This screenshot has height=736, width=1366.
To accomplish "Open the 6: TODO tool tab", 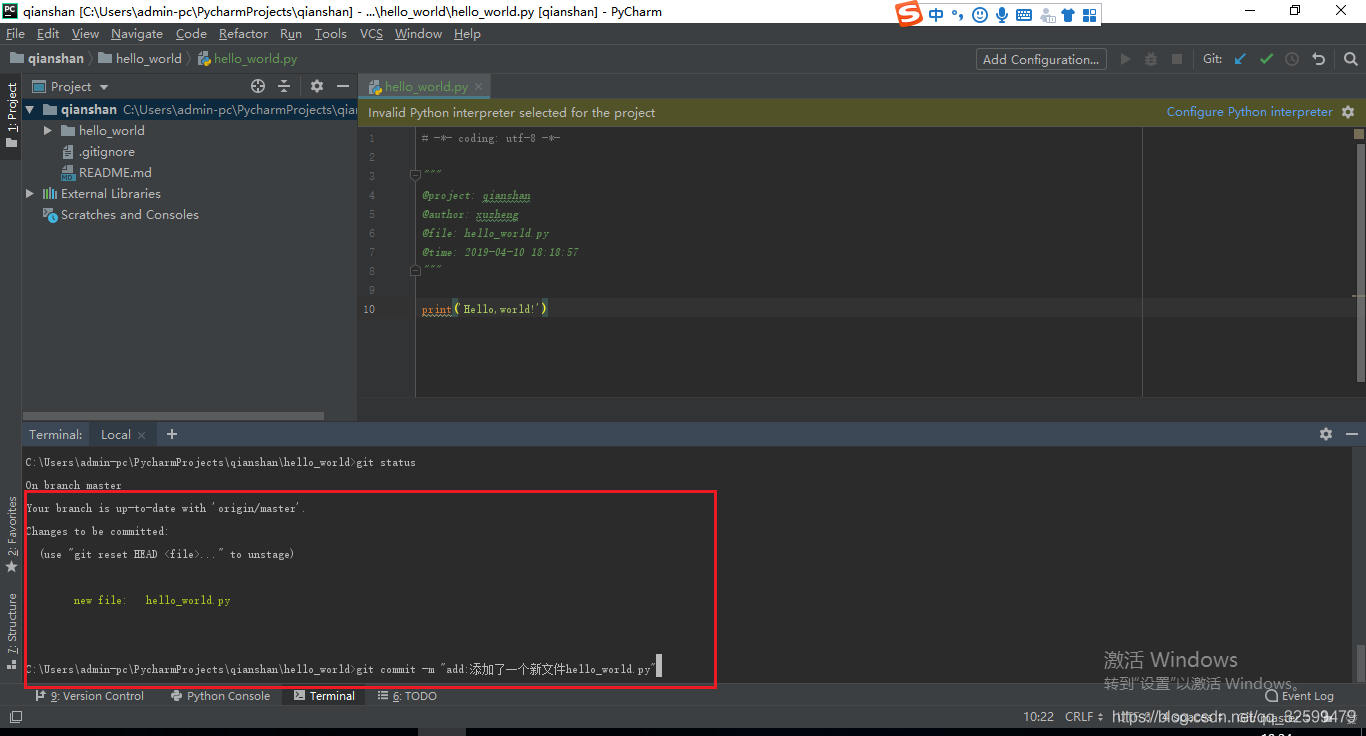I will [407, 696].
